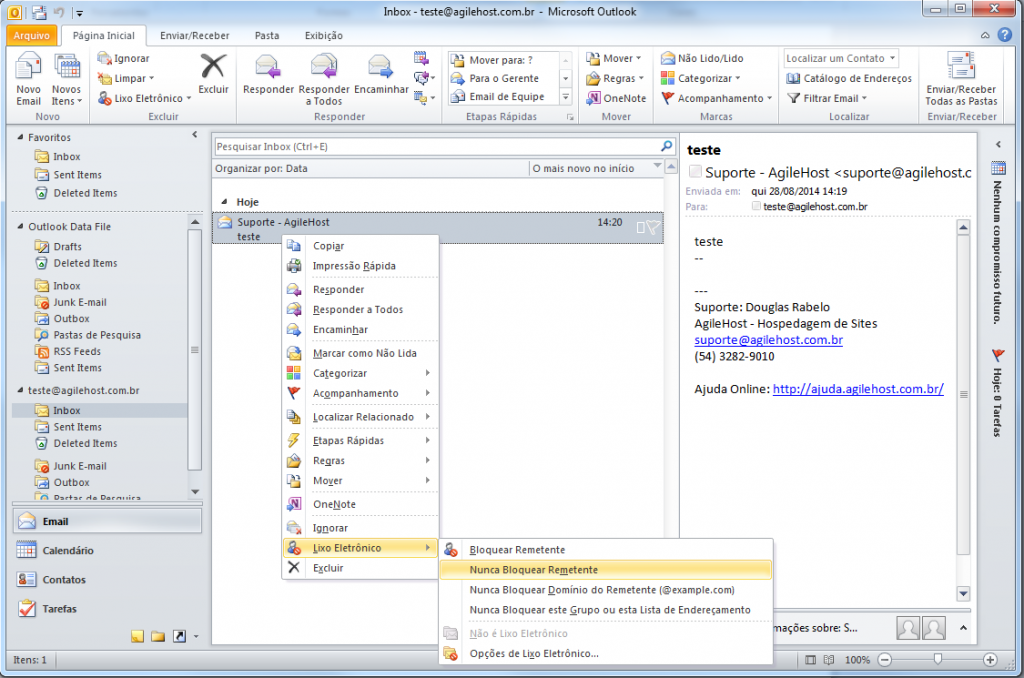Click the Organizar por: Data header
The image size is (1024, 678).
(261, 169)
